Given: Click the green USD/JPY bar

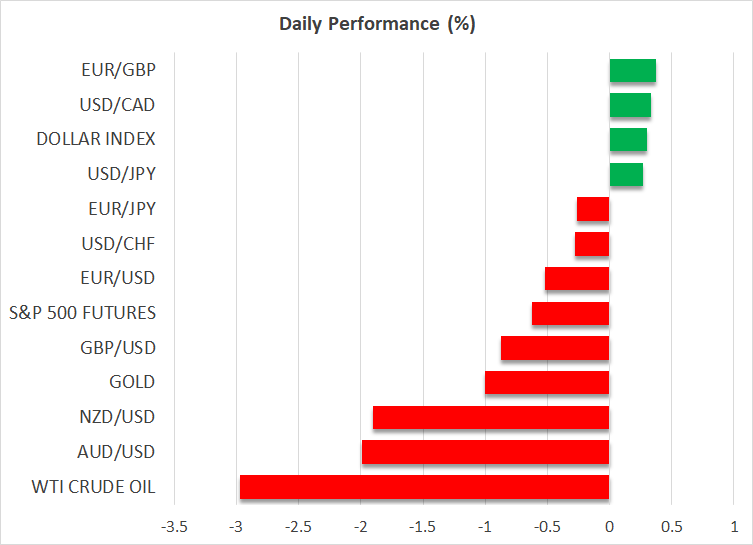Looking at the screenshot, I should point(626,174).
